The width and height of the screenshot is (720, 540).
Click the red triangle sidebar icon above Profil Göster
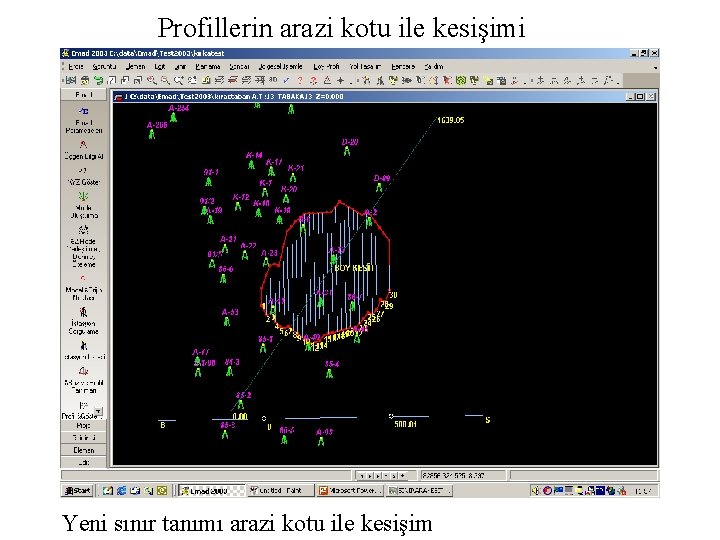pyautogui.click(x=83, y=371)
